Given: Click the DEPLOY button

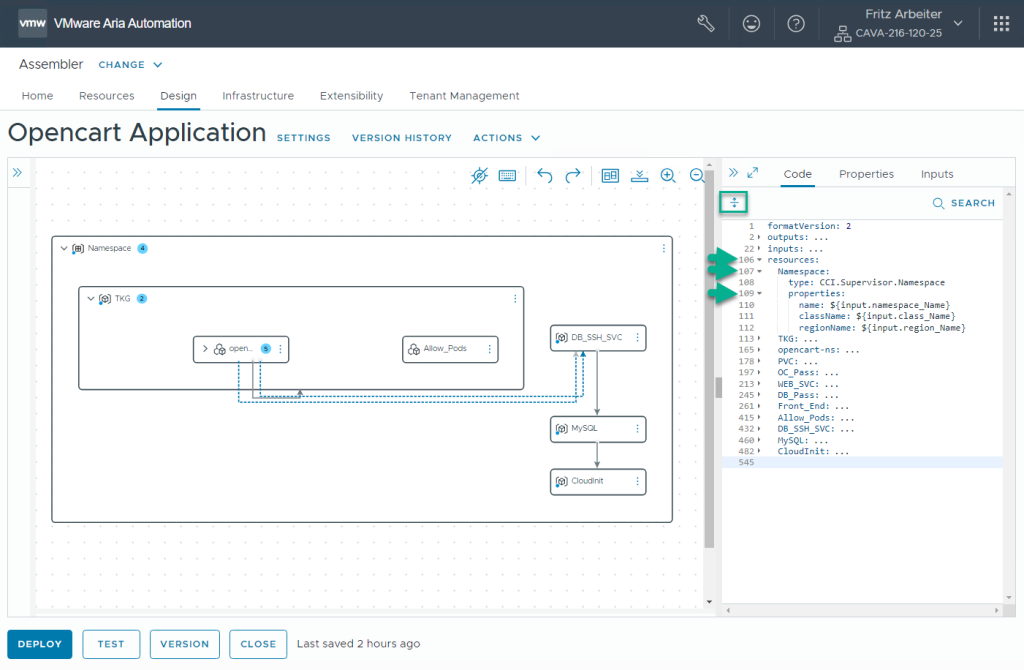Looking at the screenshot, I should click(x=40, y=644).
